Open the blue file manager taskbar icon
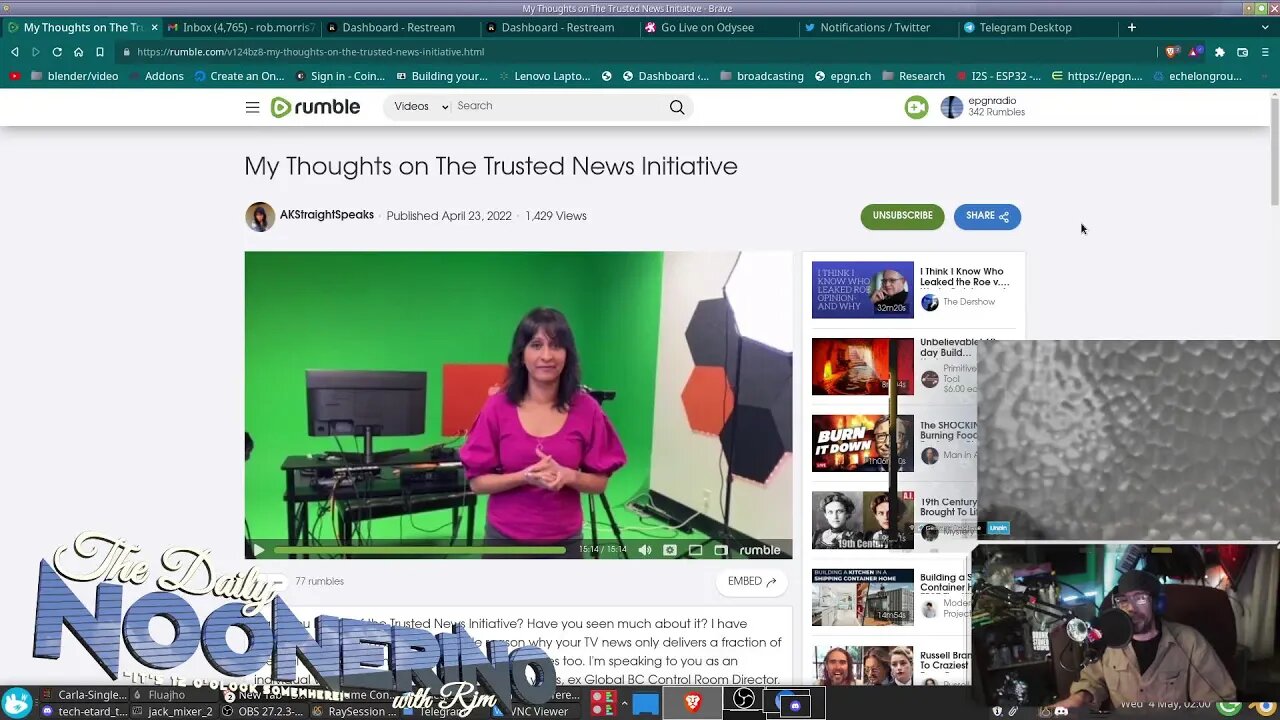The height and width of the screenshot is (720, 1280). click(x=646, y=704)
